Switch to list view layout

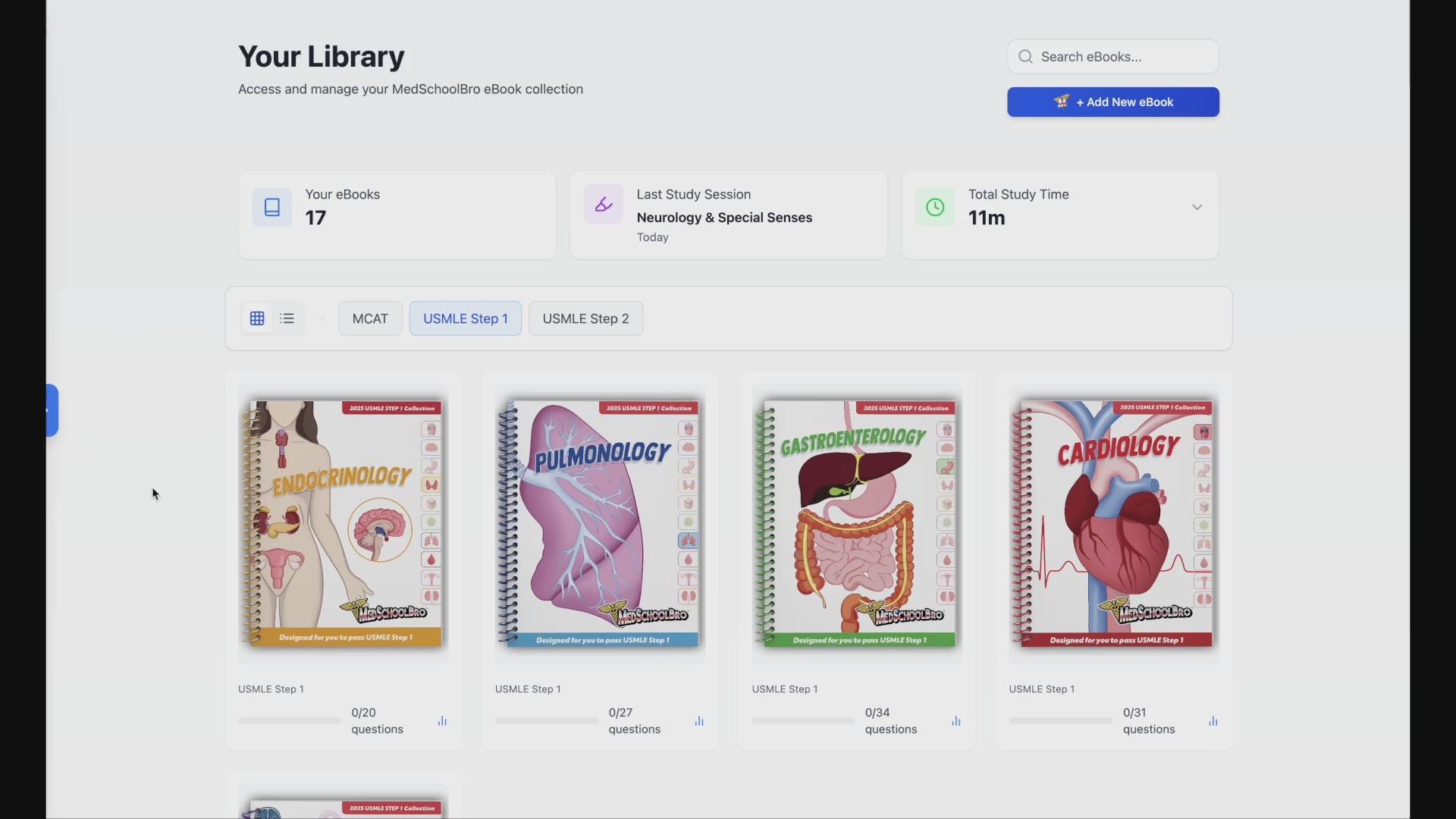click(287, 318)
